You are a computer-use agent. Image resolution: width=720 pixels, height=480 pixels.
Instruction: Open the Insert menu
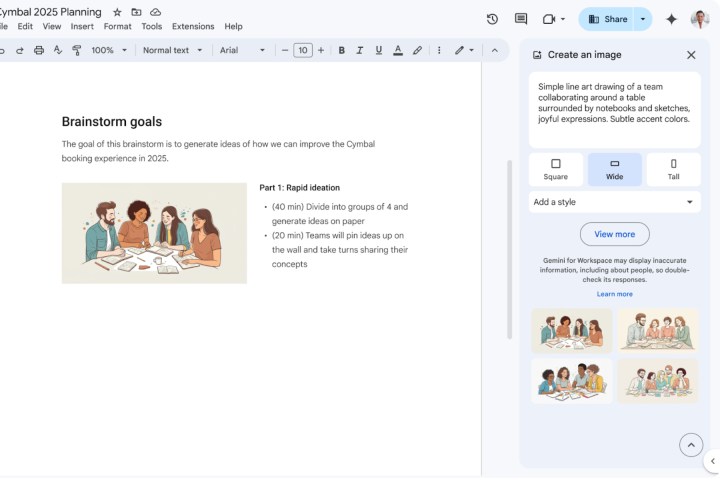click(82, 27)
